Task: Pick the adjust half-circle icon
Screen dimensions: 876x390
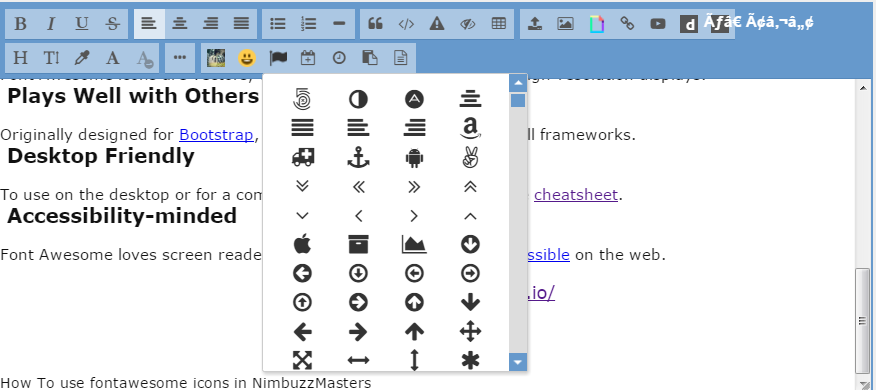Action: click(358, 99)
